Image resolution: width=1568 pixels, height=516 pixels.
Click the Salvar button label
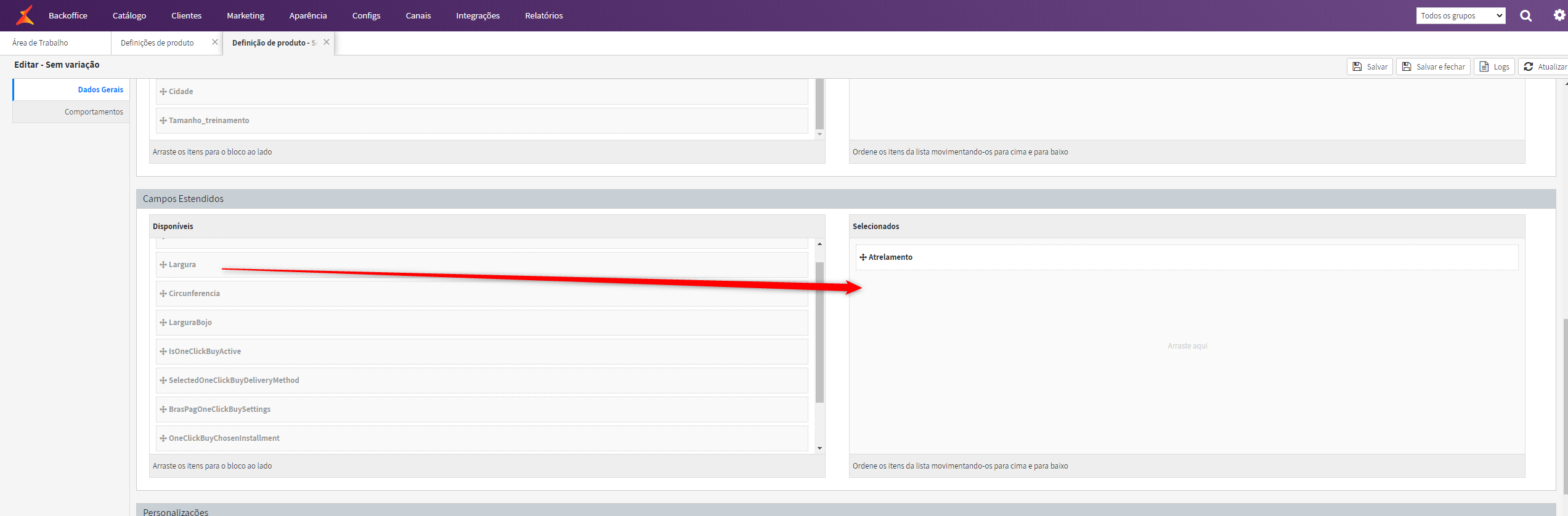(x=1377, y=67)
